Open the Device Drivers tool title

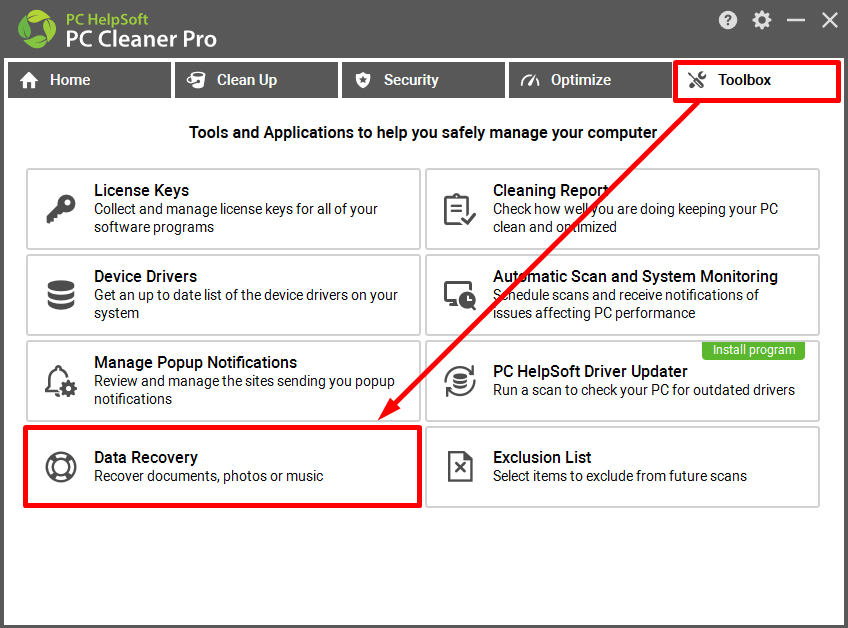(x=145, y=276)
